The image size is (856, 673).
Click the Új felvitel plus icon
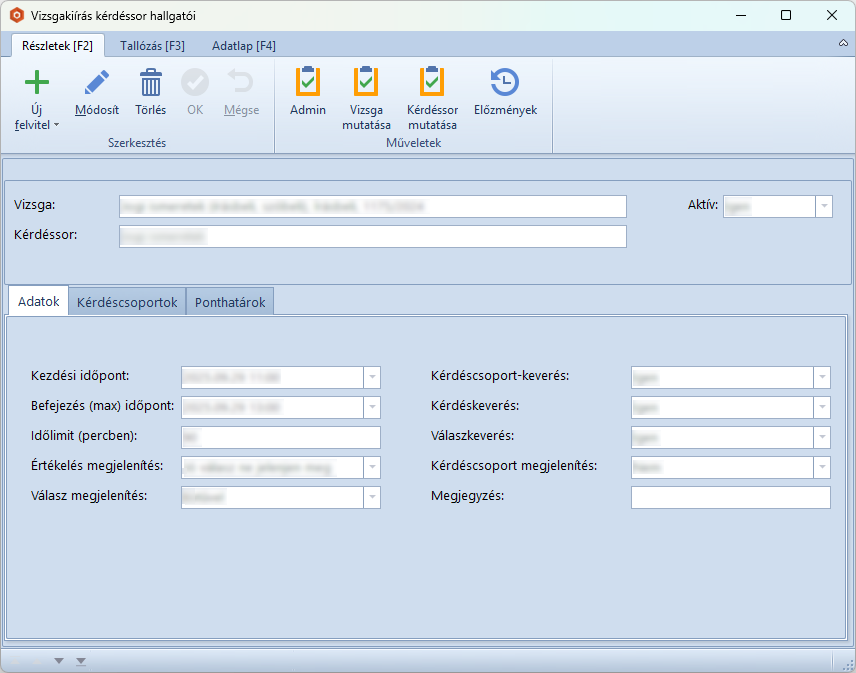coord(37,83)
